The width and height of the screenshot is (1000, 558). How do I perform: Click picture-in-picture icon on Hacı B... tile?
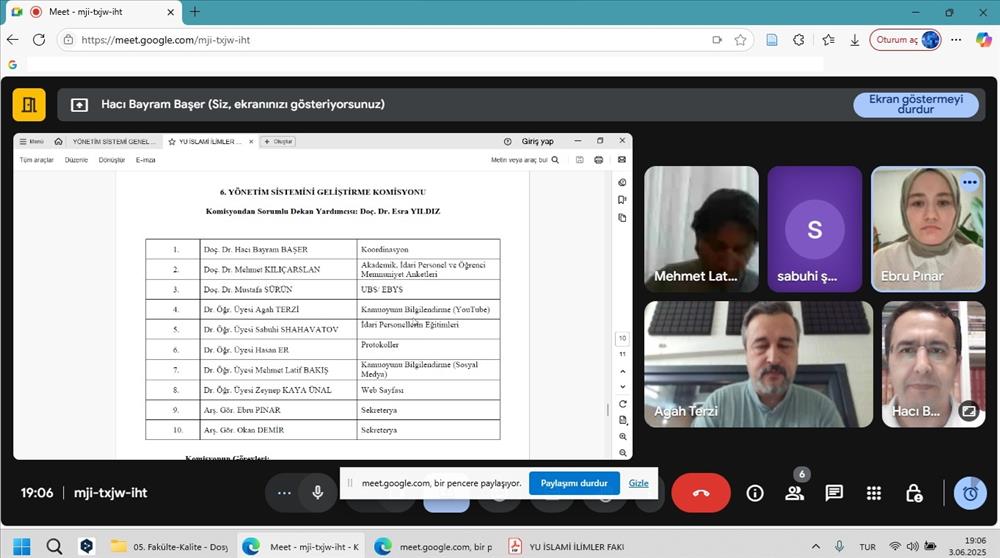(969, 411)
